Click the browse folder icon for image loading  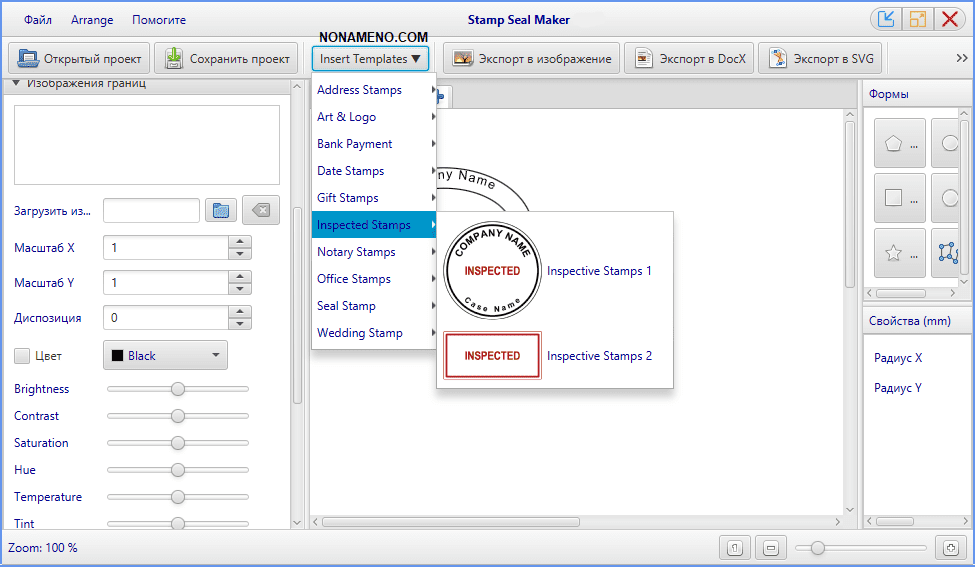[x=221, y=210]
